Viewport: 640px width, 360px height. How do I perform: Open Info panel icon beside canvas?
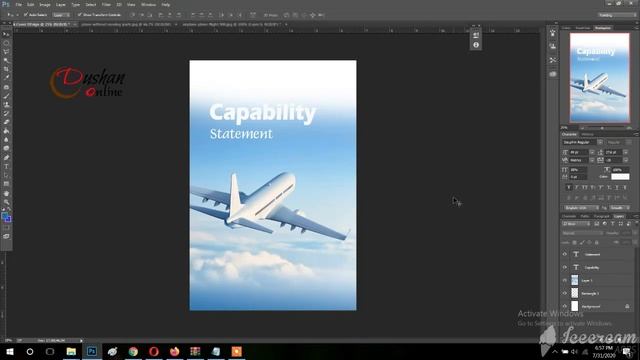pyautogui.click(x=476, y=45)
